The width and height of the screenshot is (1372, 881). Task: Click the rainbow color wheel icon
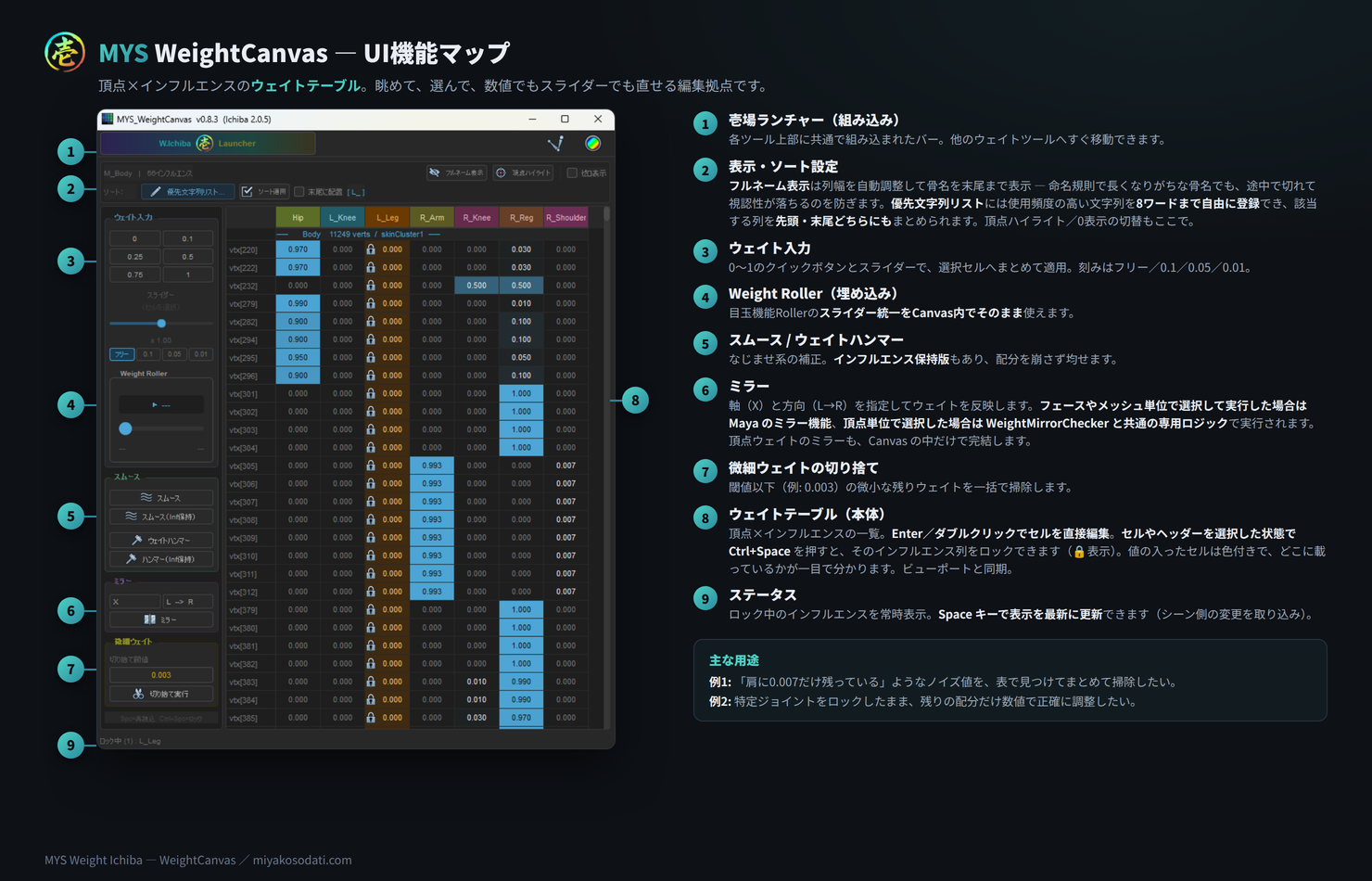point(592,143)
